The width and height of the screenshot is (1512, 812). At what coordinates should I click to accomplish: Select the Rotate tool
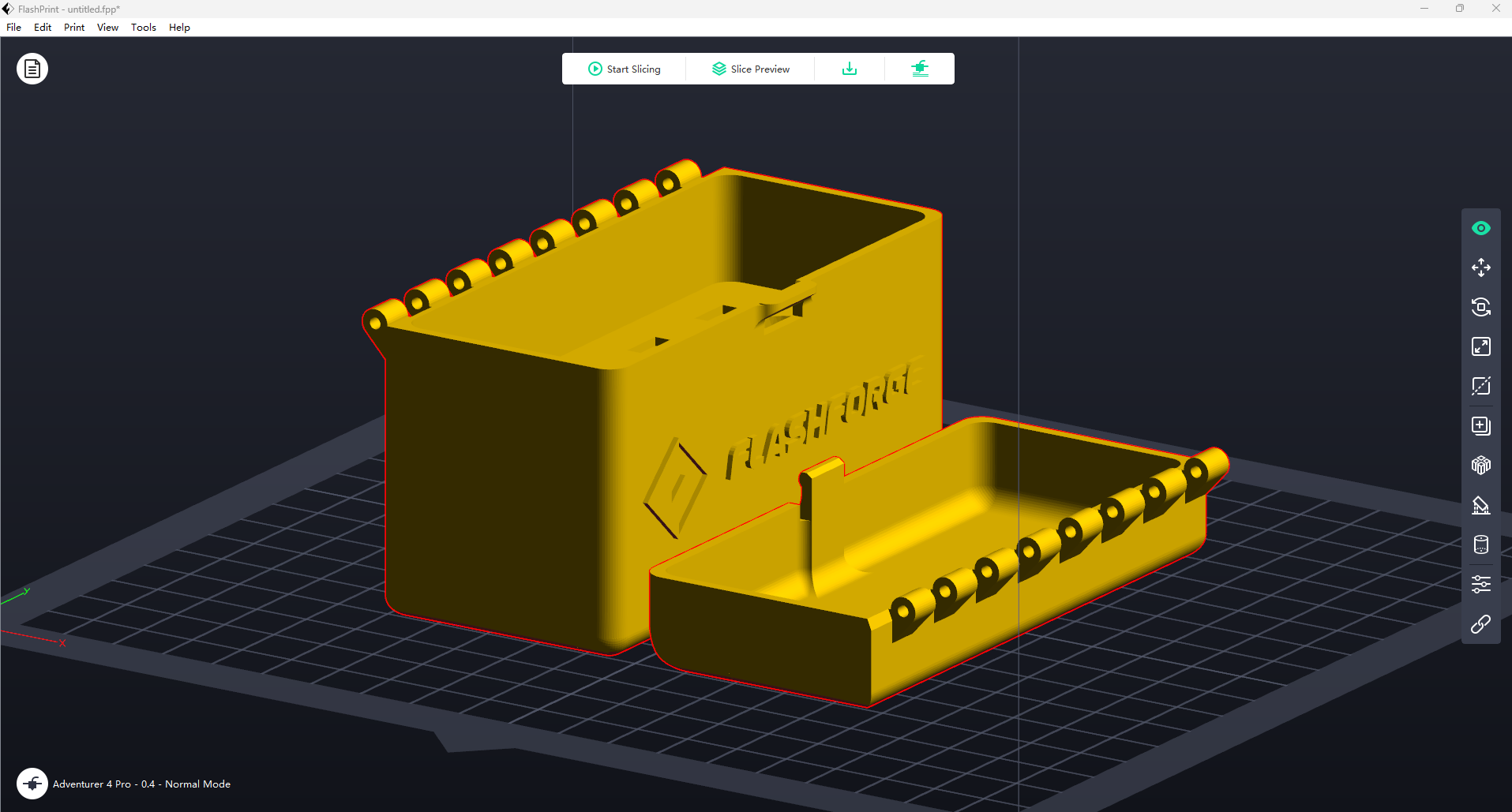(x=1480, y=307)
